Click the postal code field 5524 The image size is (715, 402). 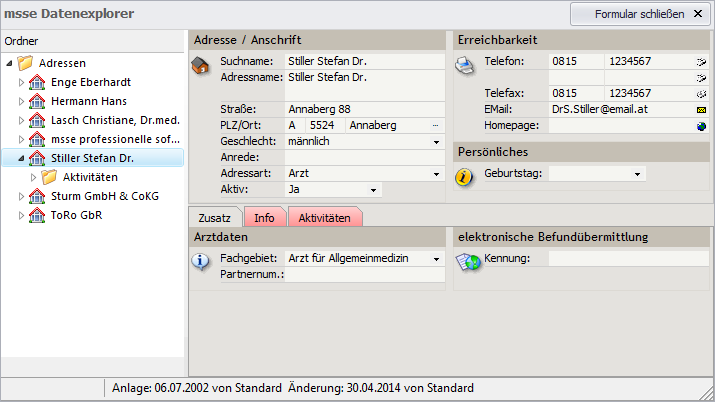pos(326,125)
